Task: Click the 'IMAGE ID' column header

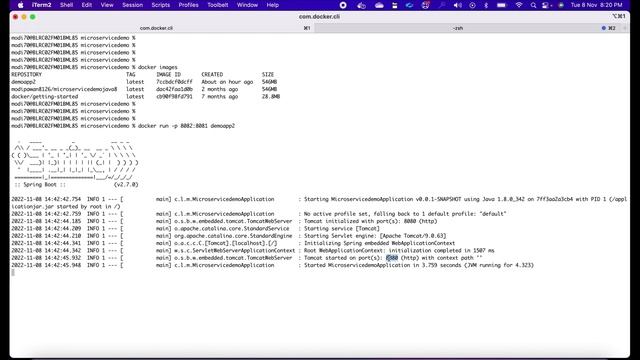Action: pyautogui.click(x=168, y=74)
